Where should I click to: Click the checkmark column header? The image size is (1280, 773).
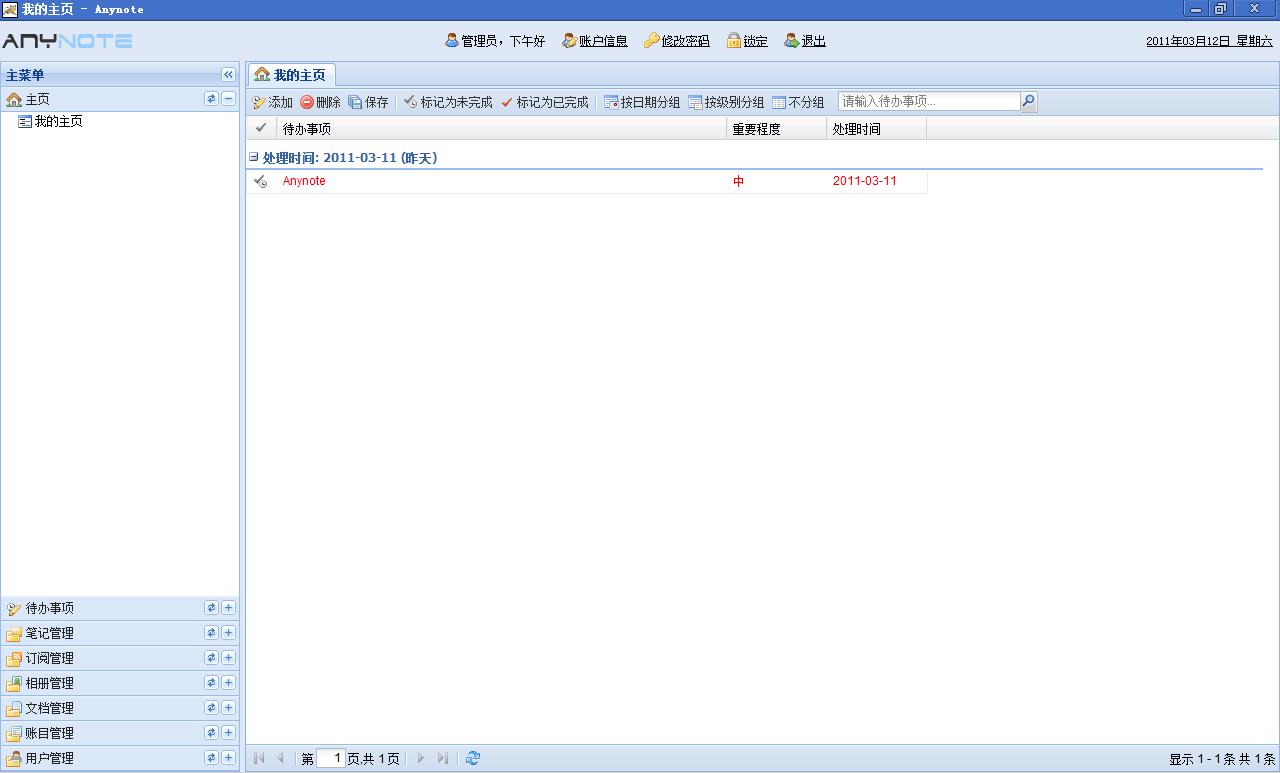point(261,128)
